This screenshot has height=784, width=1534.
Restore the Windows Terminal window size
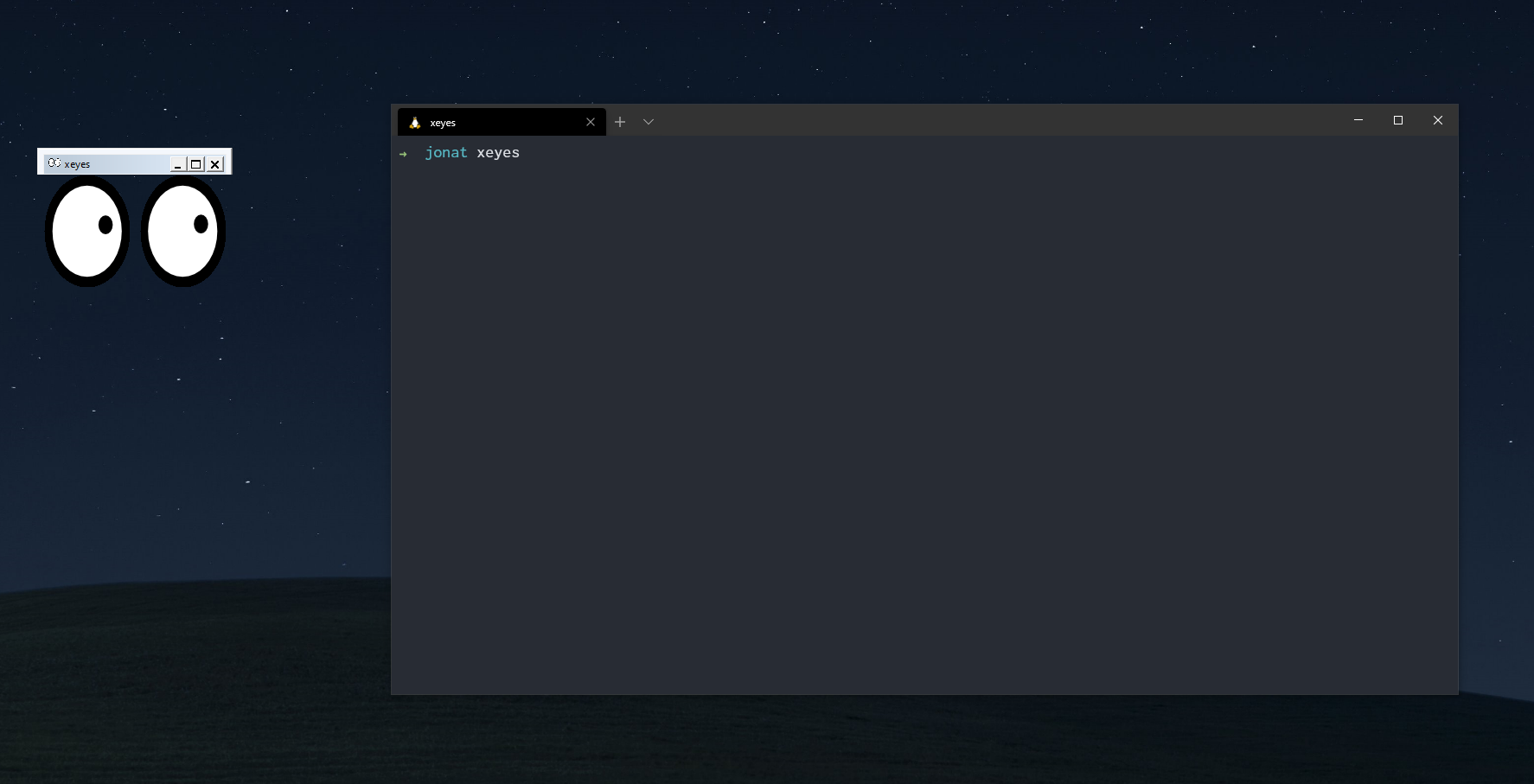click(1398, 120)
